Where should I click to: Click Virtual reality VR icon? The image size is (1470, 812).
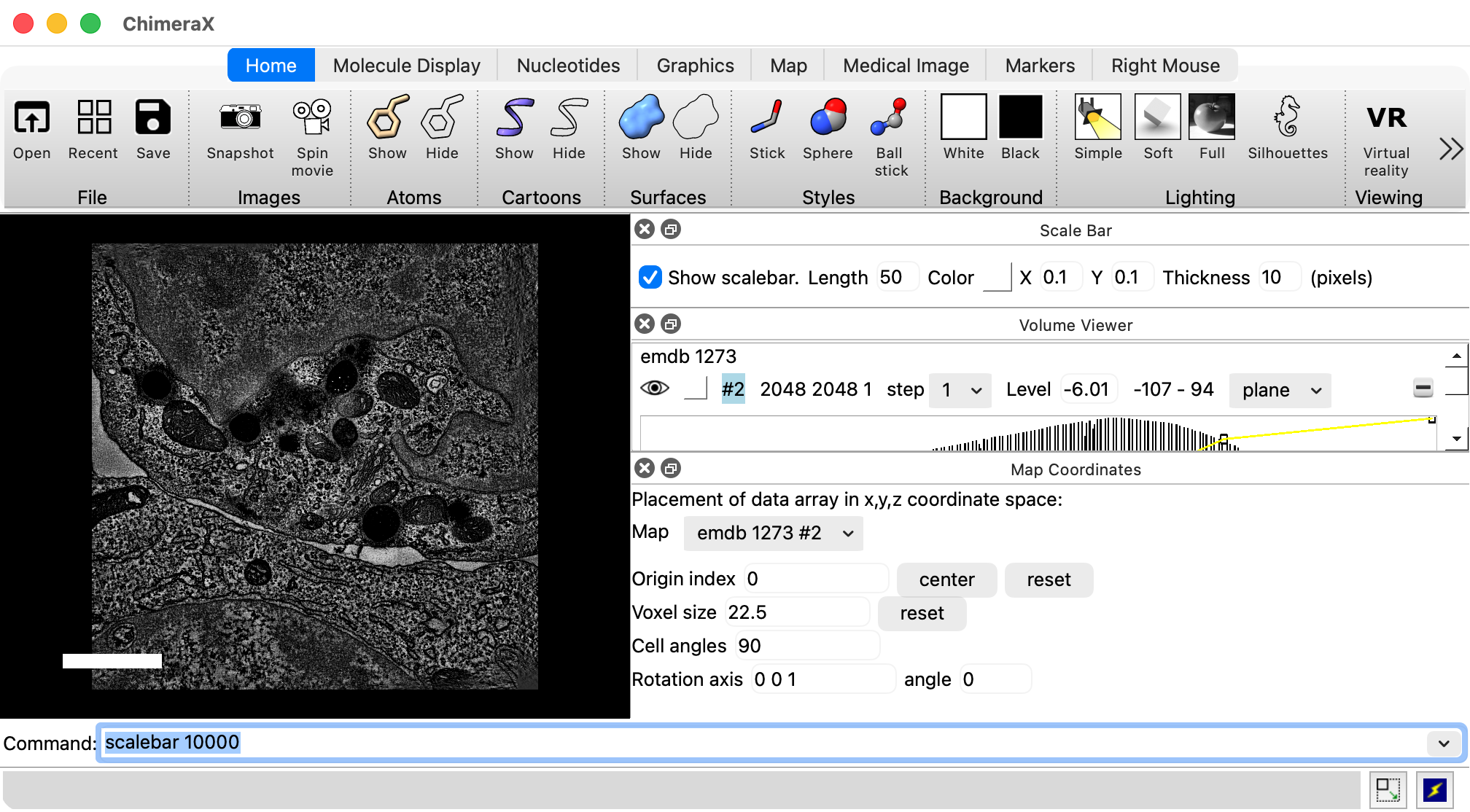point(1386,118)
